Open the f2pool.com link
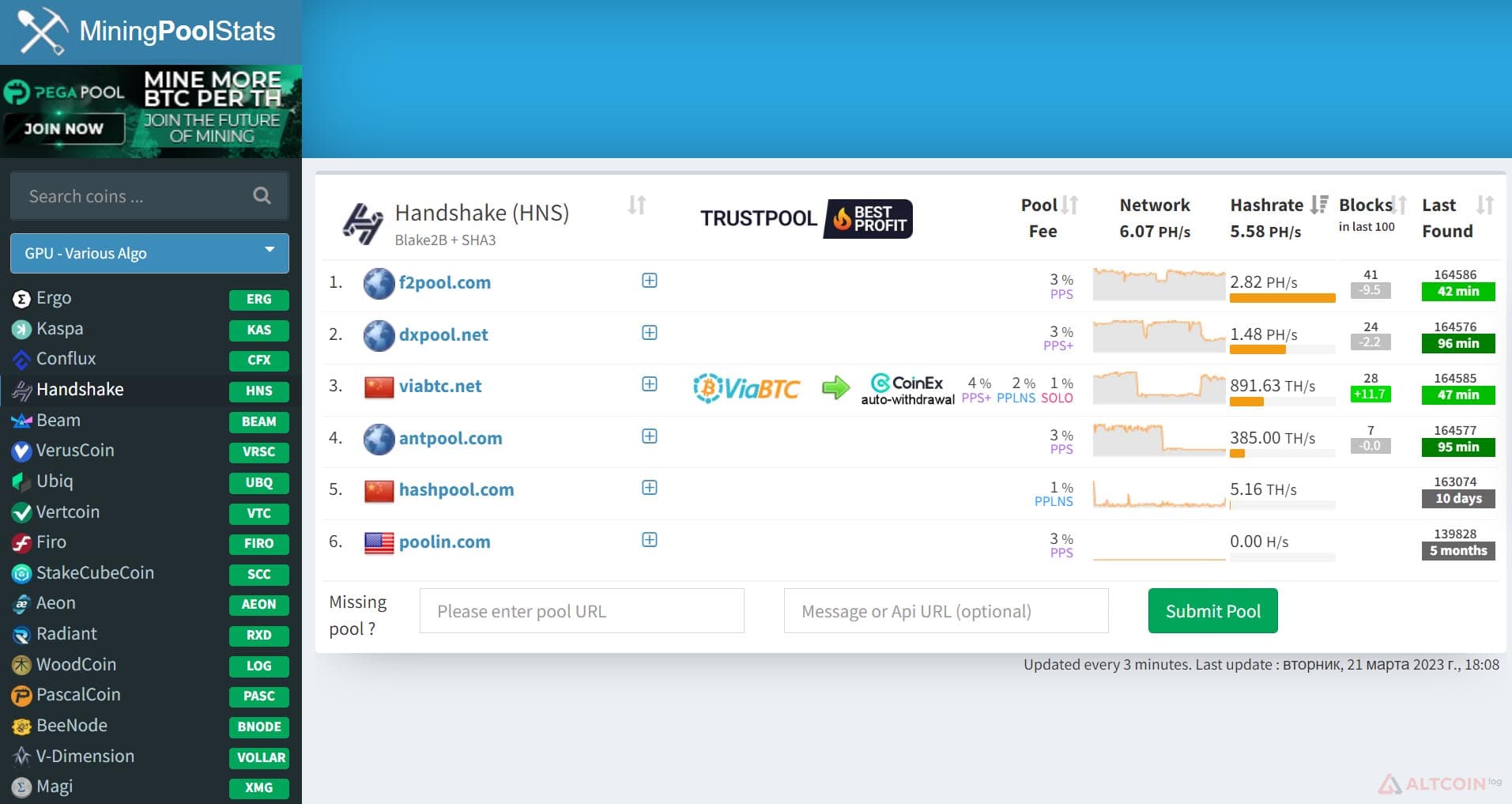Image resolution: width=1512 pixels, height=804 pixels. pos(445,283)
